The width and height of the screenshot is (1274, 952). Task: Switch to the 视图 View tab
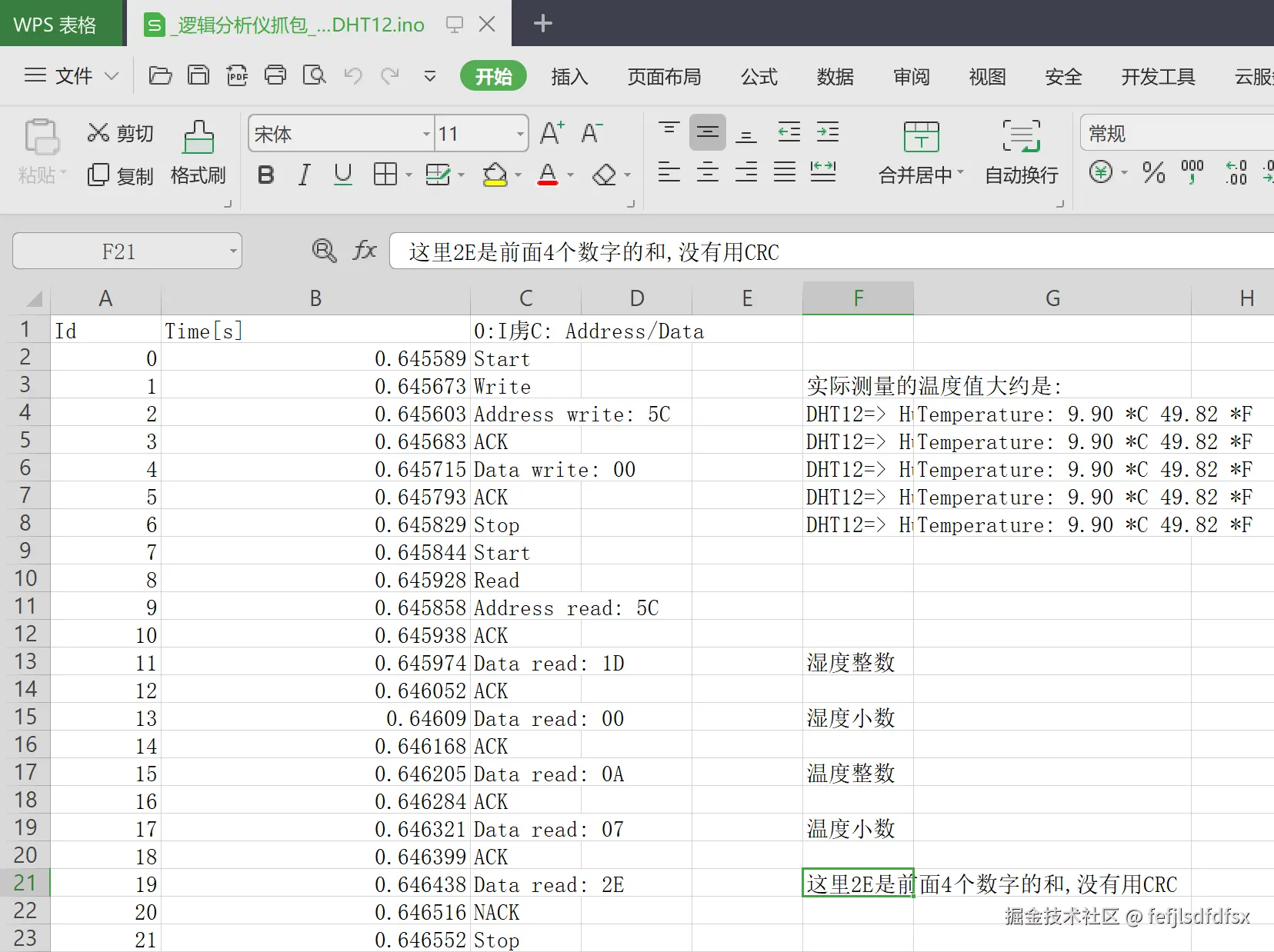(988, 76)
